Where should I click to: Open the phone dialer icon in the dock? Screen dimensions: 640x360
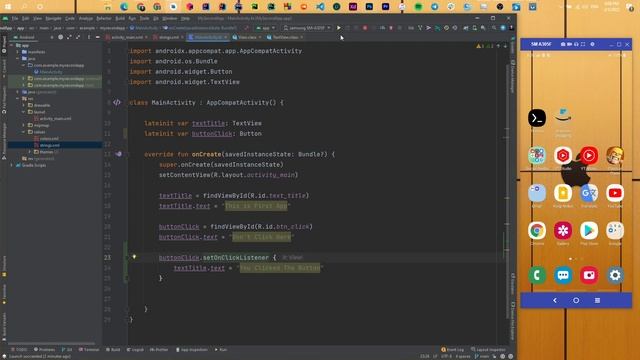(537, 276)
